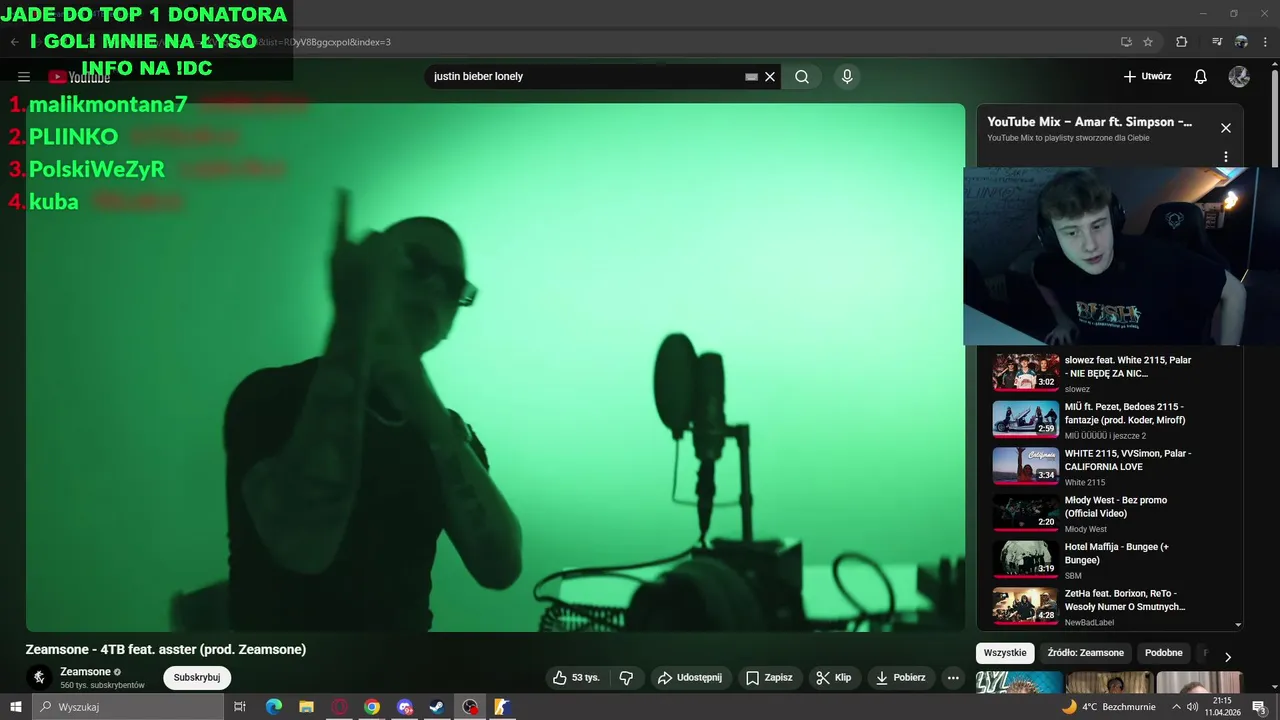Open Counter-Strike from the taskbar
Image resolution: width=1280 pixels, height=720 pixels.
tap(502, 707)
